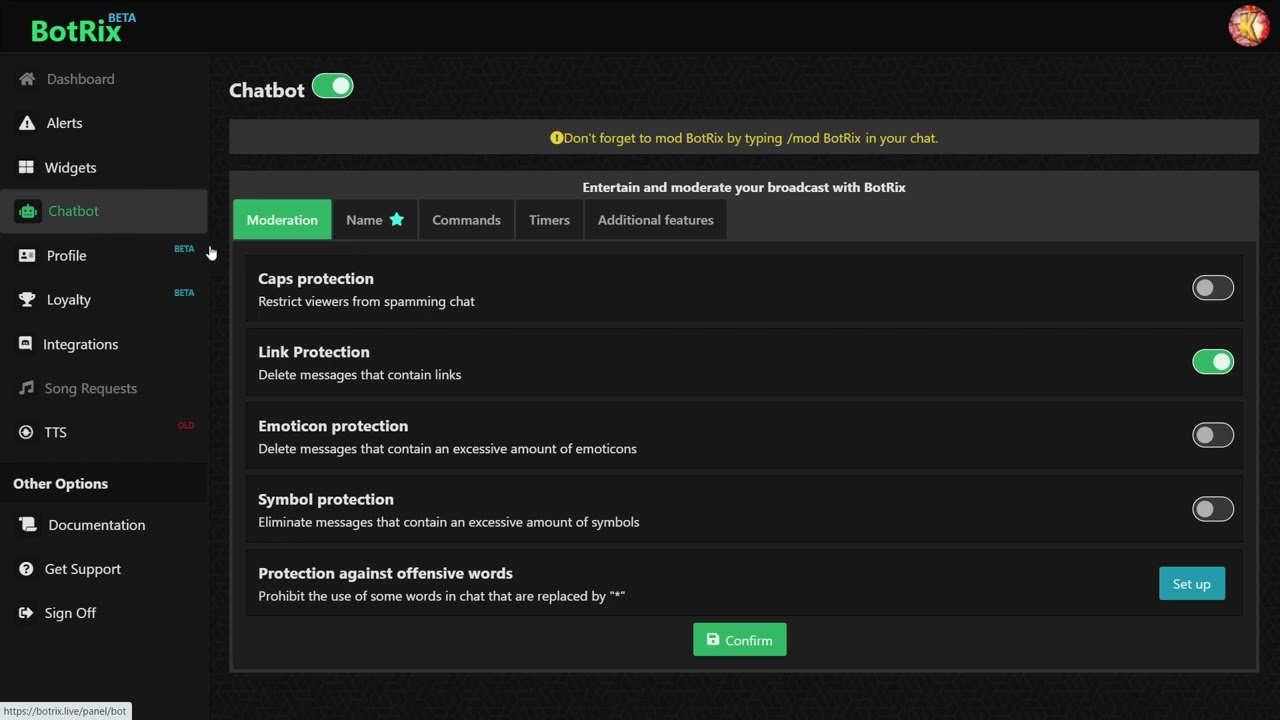Enable Caps protection toggle
Screen dimensions: 1280x720
[x=1213, y=288]
